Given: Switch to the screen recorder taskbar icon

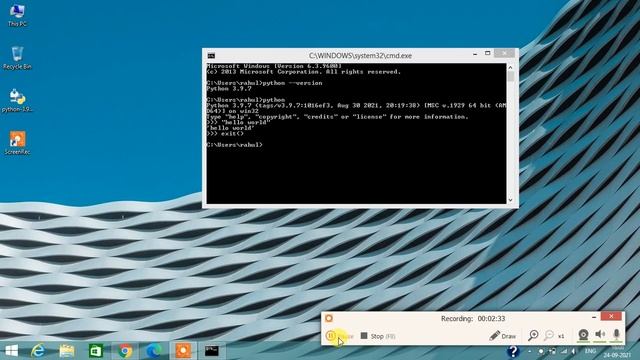Looking at the screenshot, I should pos(183,351).
